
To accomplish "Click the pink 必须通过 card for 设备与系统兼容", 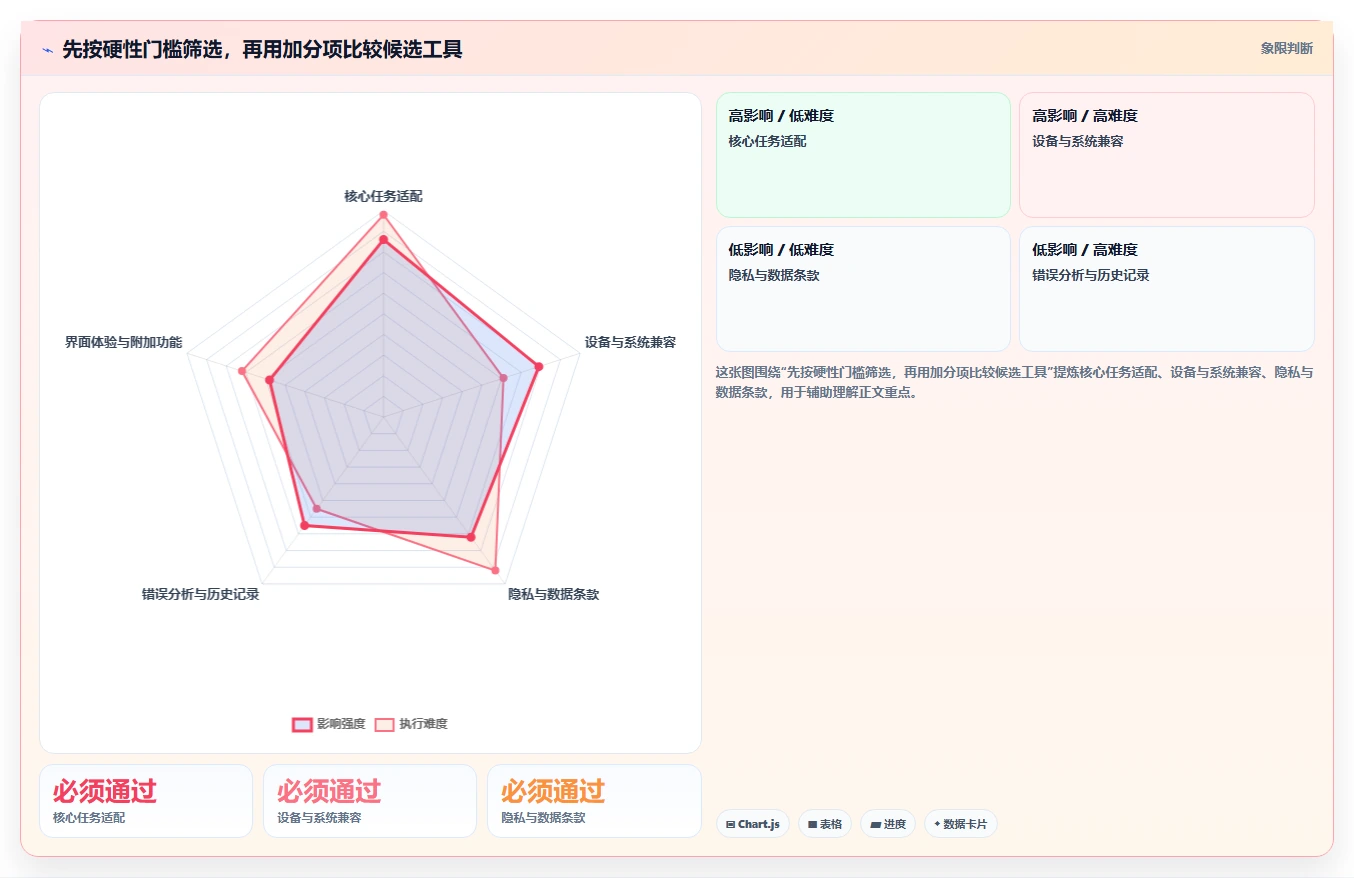I will [x=370, y=801].
